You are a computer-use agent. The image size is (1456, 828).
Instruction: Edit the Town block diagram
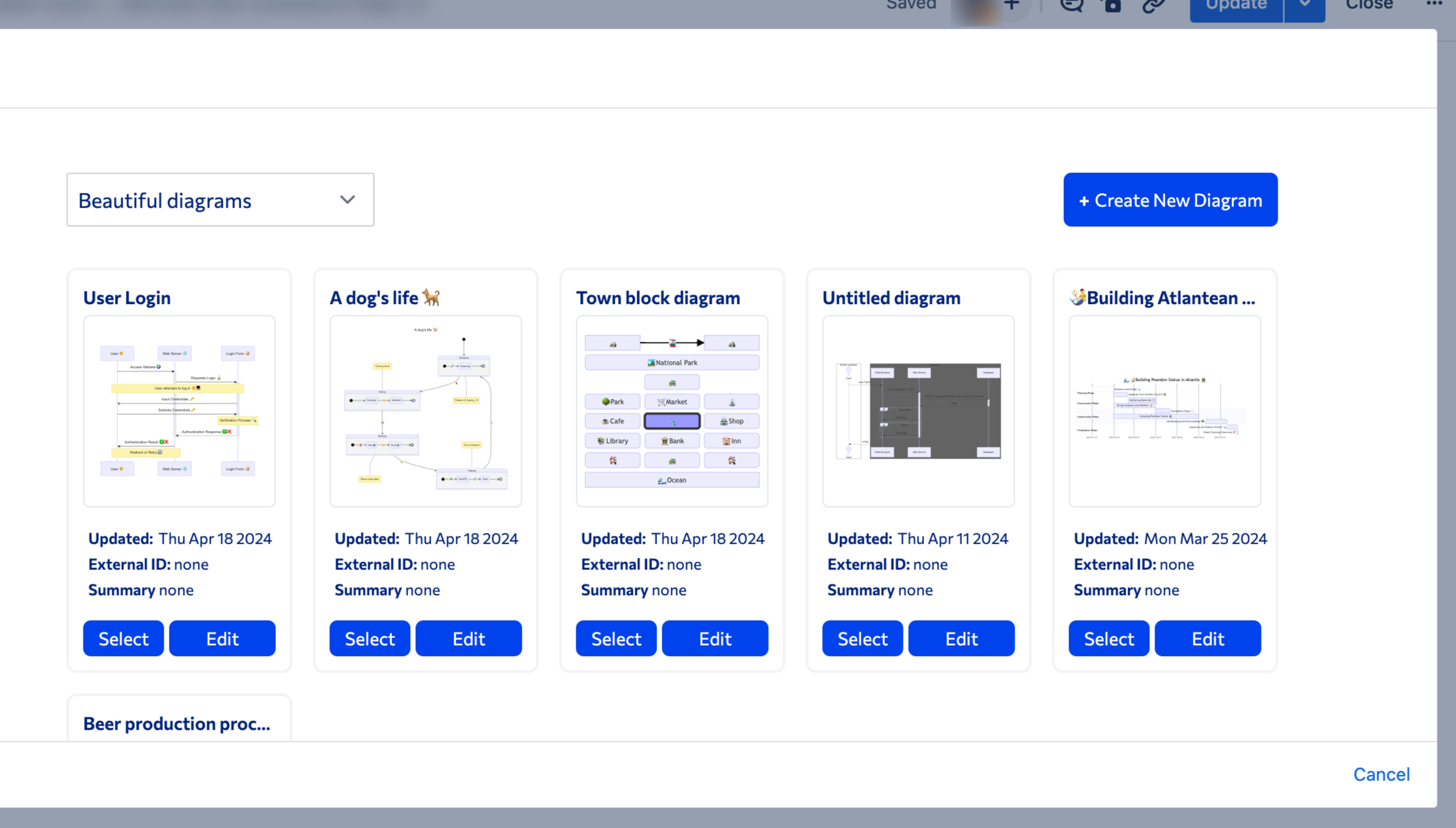click(715, 638)
